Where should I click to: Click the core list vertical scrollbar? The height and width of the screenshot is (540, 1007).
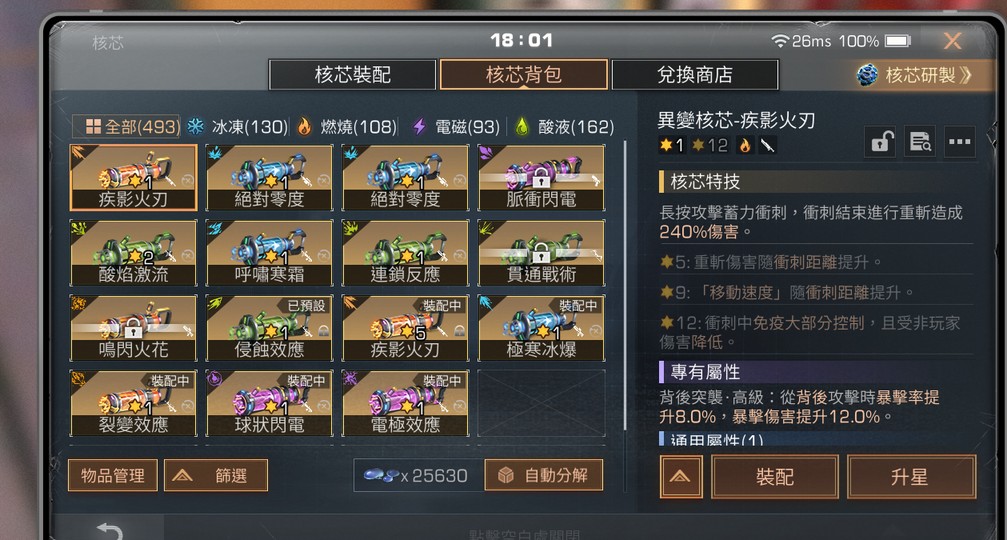pos(625,286)
